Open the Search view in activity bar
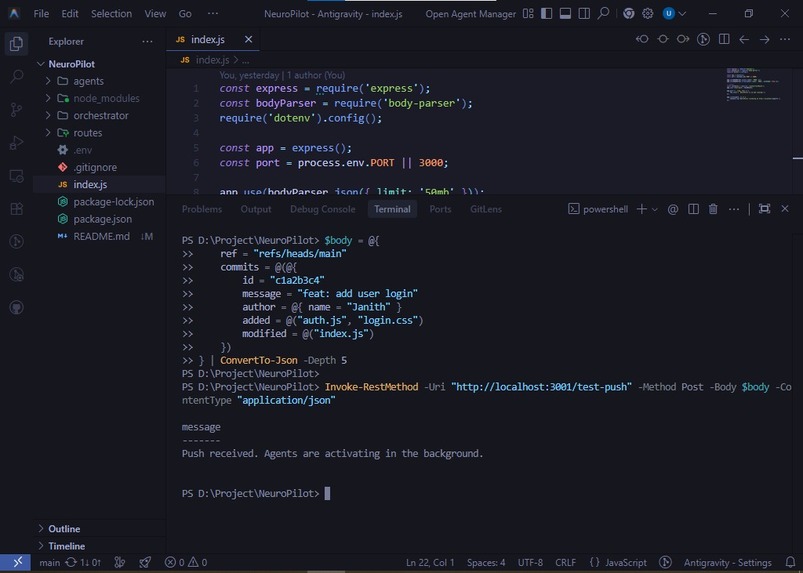The width and height of the screenshot is (803, 573). [x=16, y=77]
